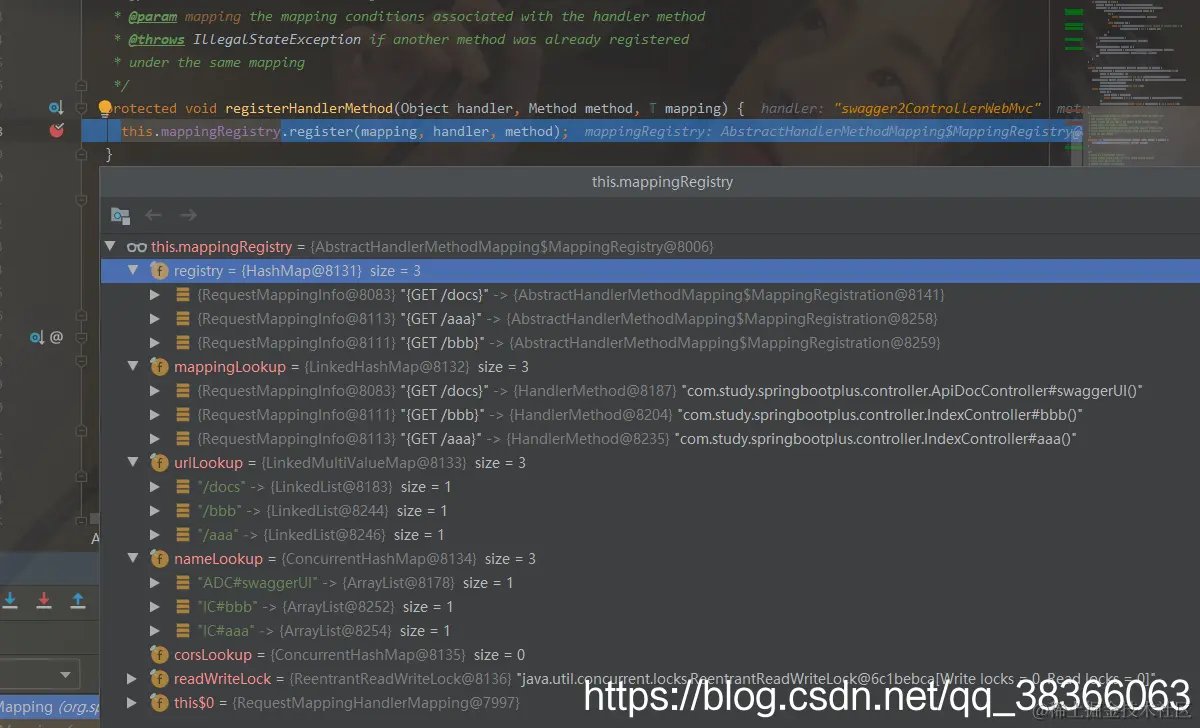Click the forward arrow in popup toolbar
This screenshot has height=728, width=1200.
click(188, 215)
